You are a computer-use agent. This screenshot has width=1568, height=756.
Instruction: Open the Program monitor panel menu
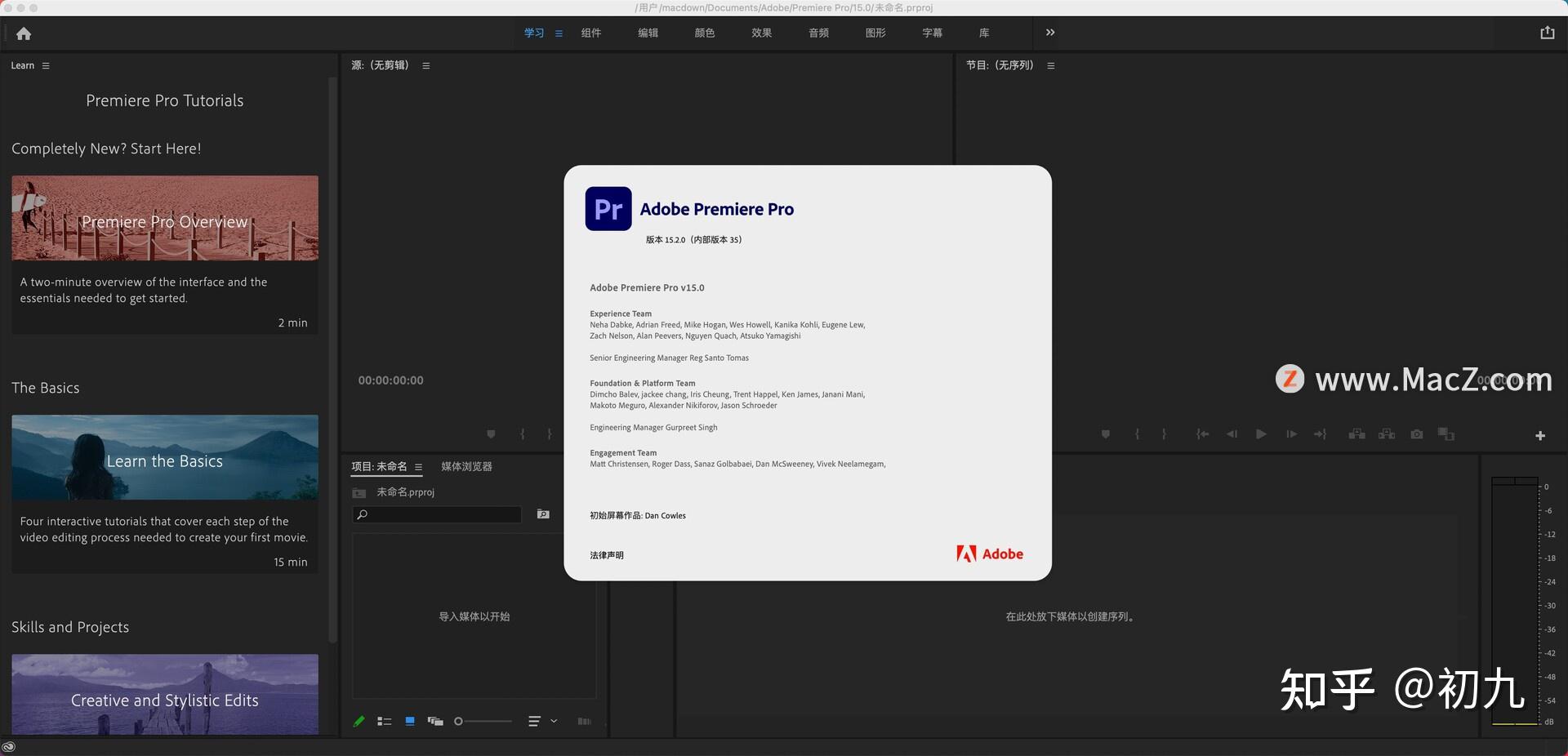point(1051,65)
